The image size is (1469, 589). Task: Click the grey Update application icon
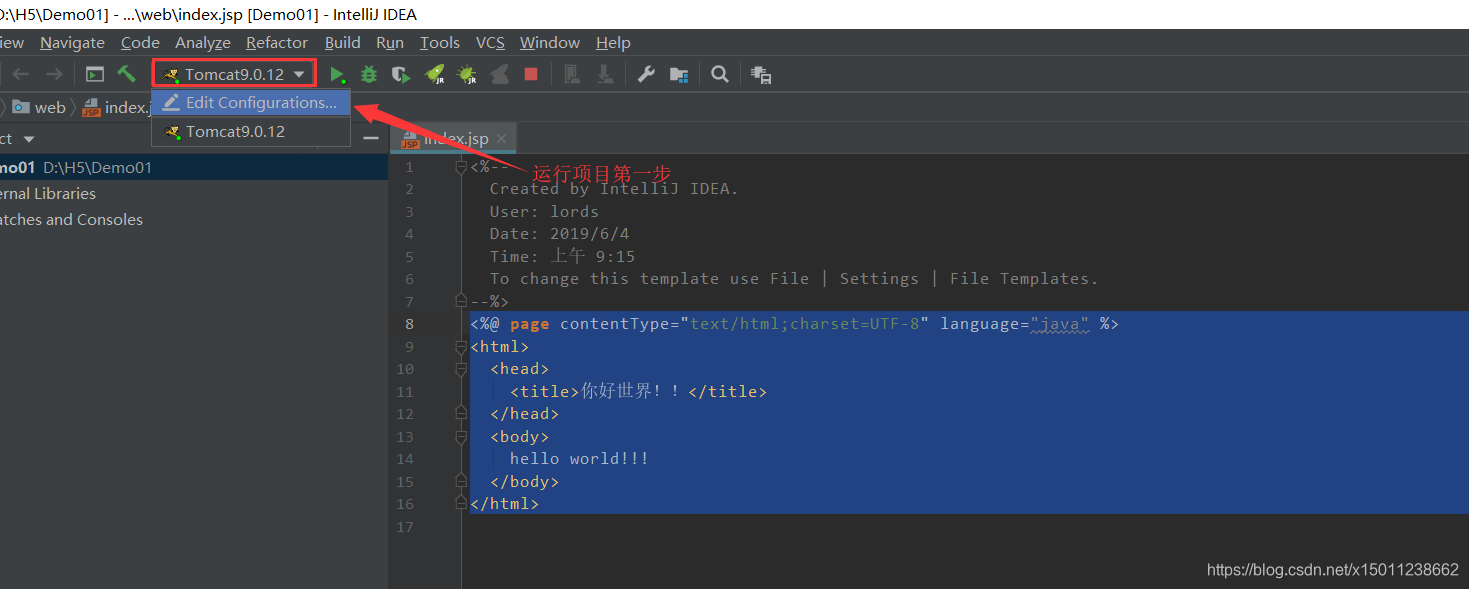[x=572, y=74]
